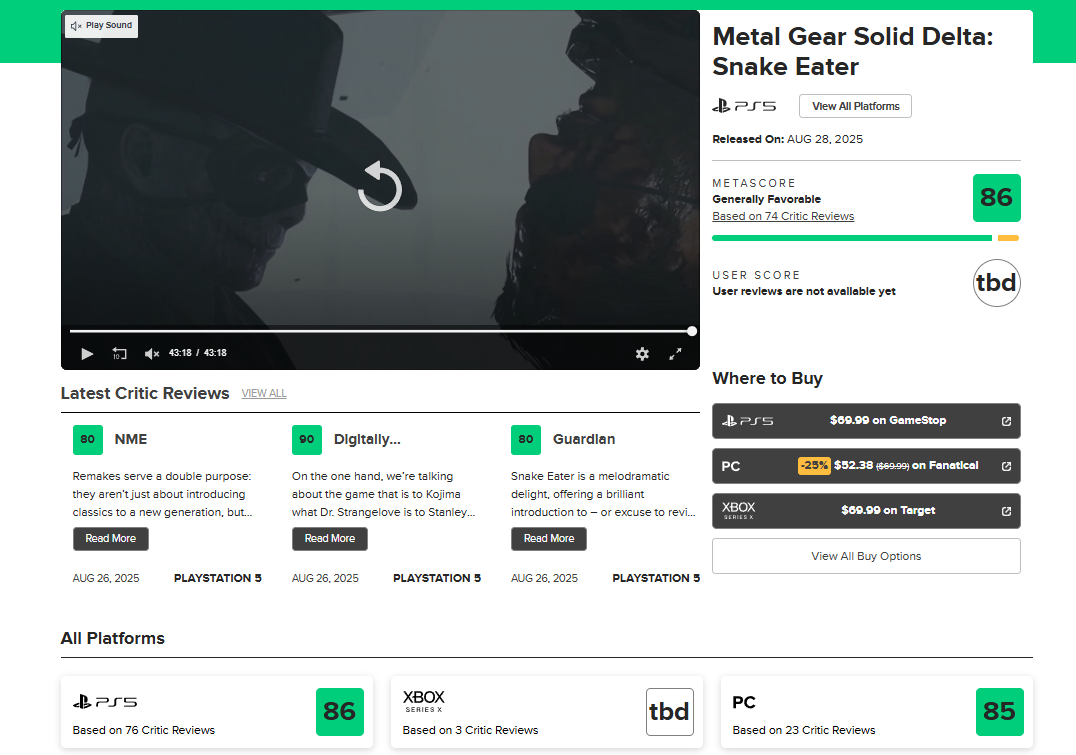The width and height of the screenshot is (1076, 755).
Task: Click the Digitally review score 90 badge
Action: pos(307,440)
